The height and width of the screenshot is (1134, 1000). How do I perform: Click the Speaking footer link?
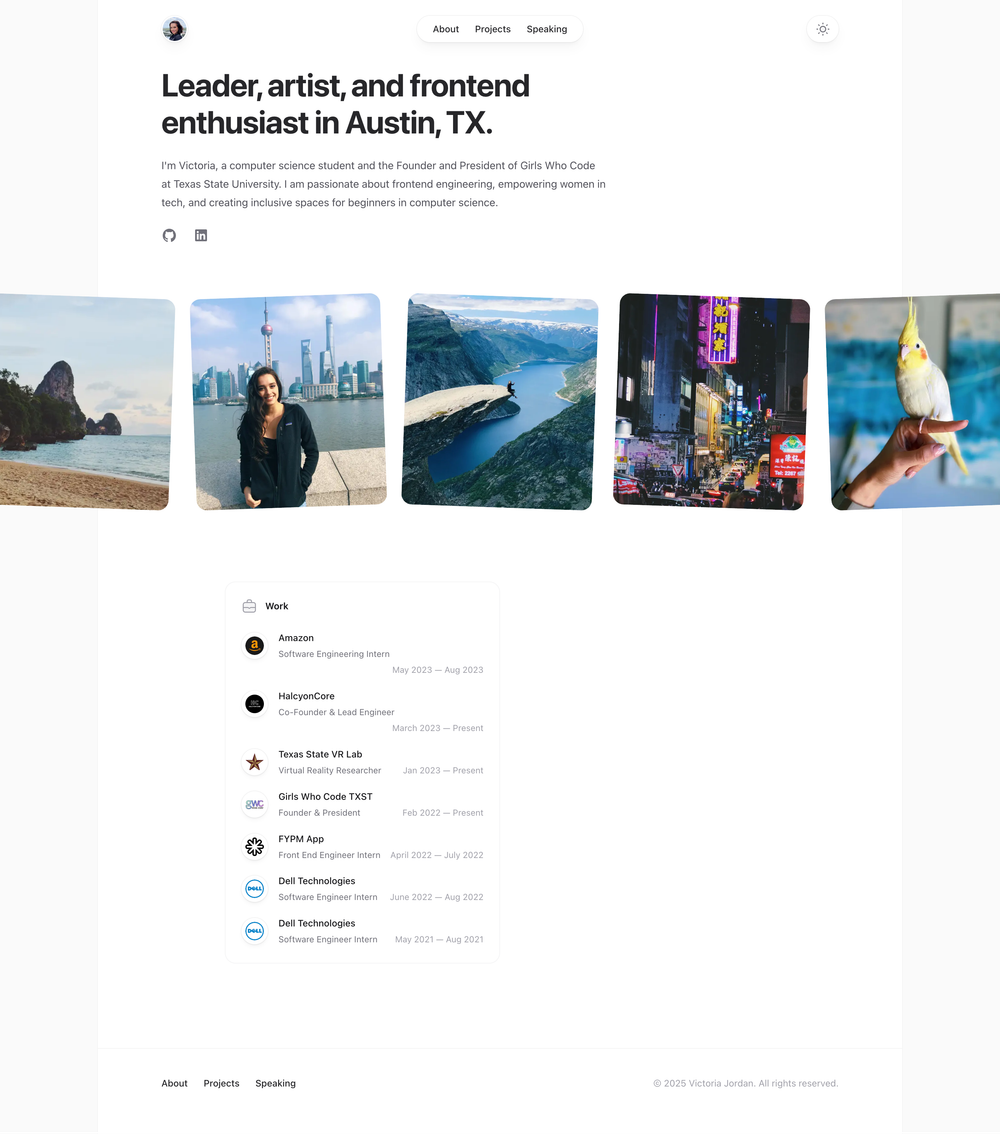click(x=275, y=1083)
